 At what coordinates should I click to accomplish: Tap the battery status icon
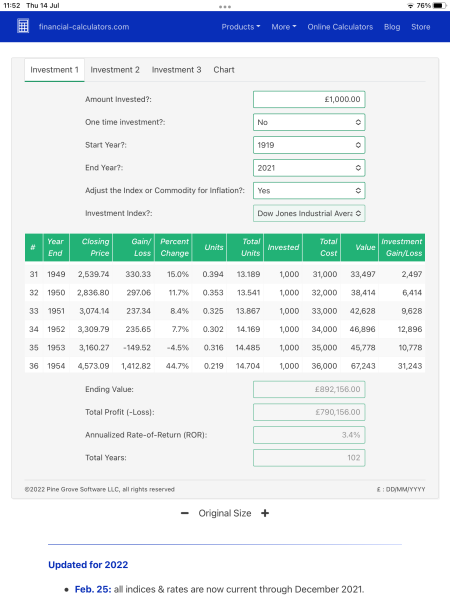[440, 6]
